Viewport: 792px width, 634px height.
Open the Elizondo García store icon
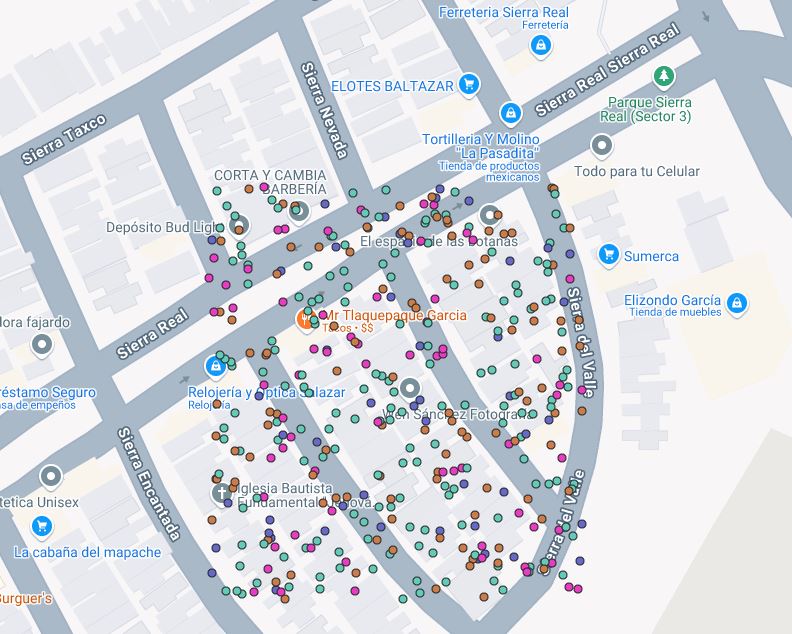pyautogui.click(x=736, y=301)
